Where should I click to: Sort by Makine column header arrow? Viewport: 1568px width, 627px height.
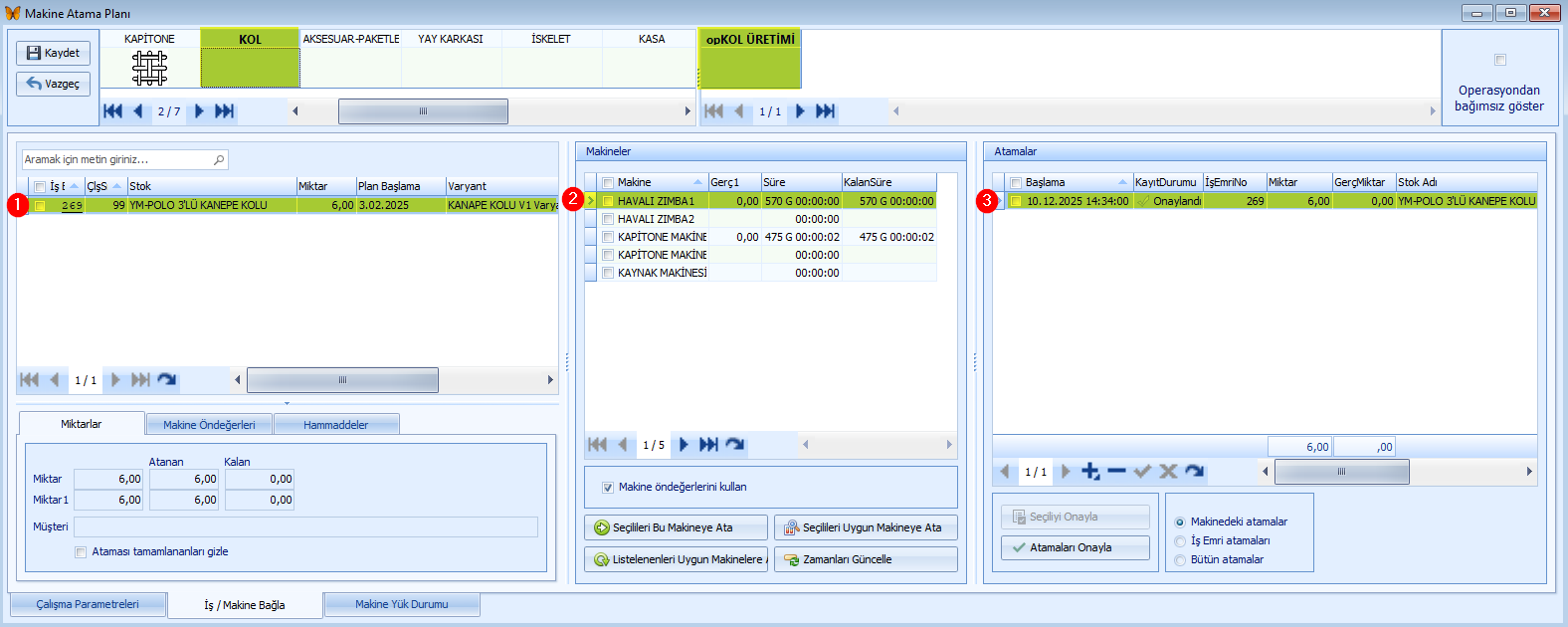coord(697,183)
